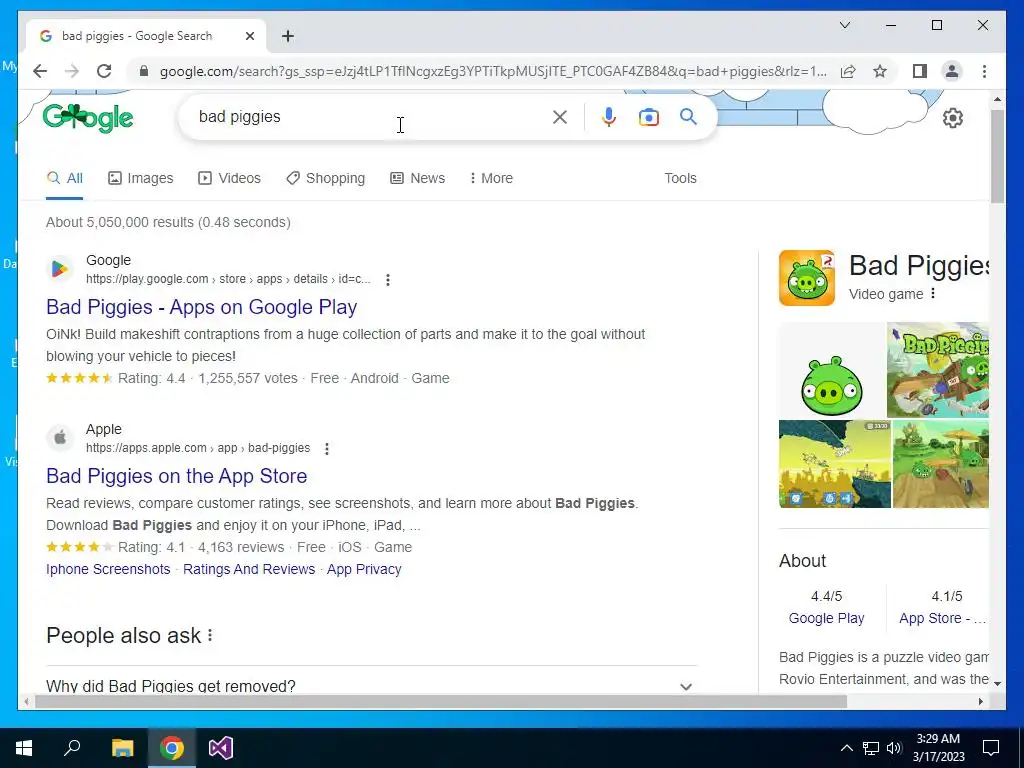Open Bad Piggies - Apps on Google Play
The height and width of the screenshot is (768, 1024).
[x=202, y=307]
